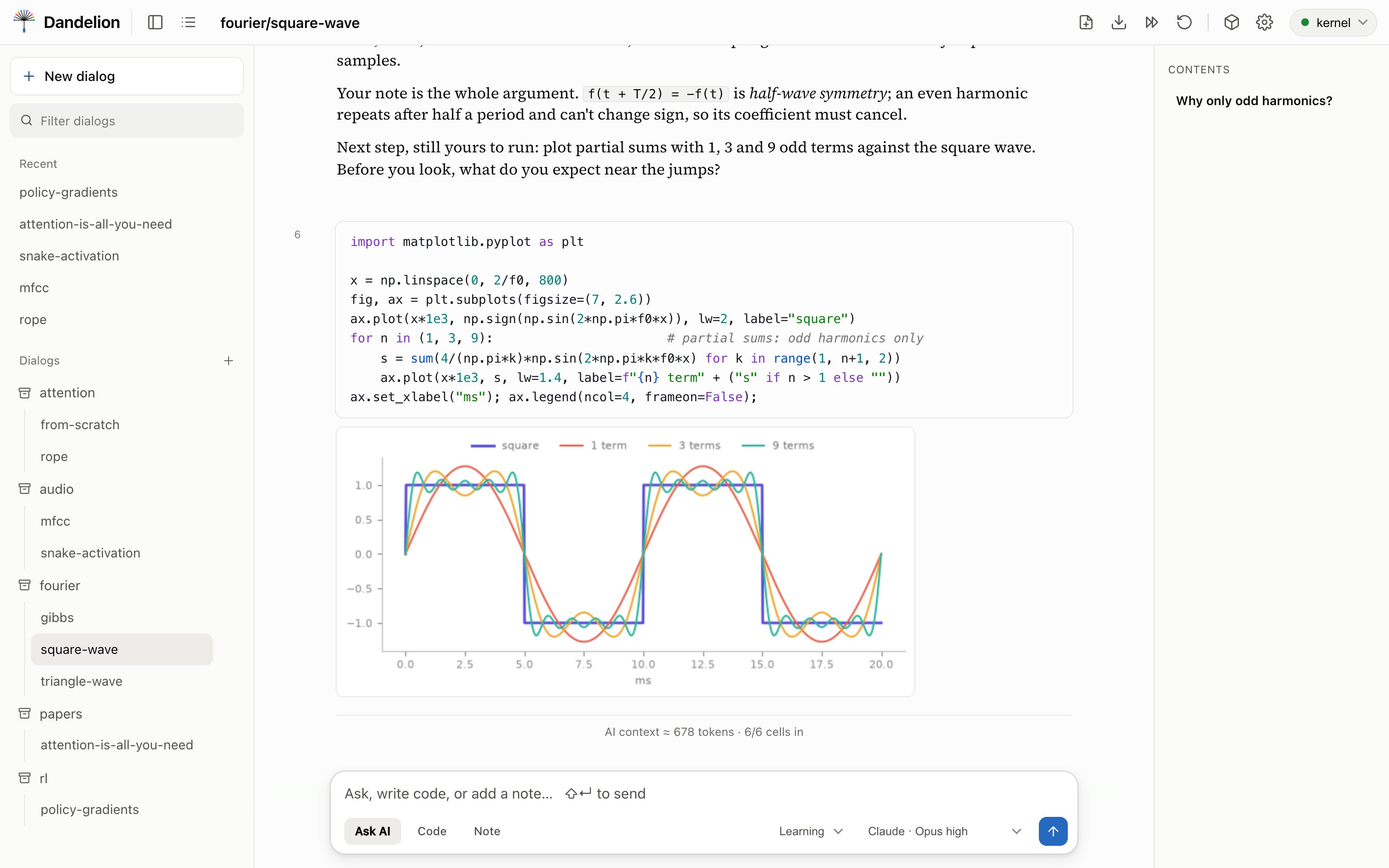Click the table of contents list icon
Image resolution: width=1389 pixels, height=868 pixels.
click(188, 22)
